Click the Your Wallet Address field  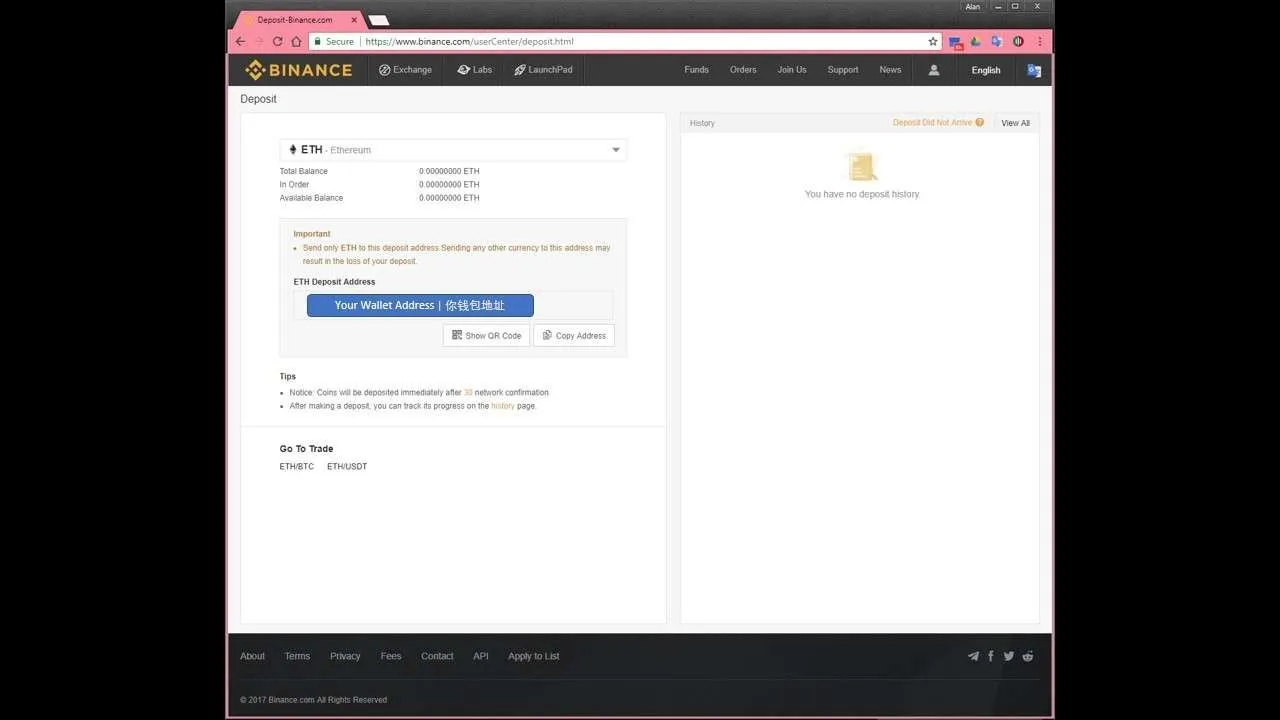click(420, 305)
